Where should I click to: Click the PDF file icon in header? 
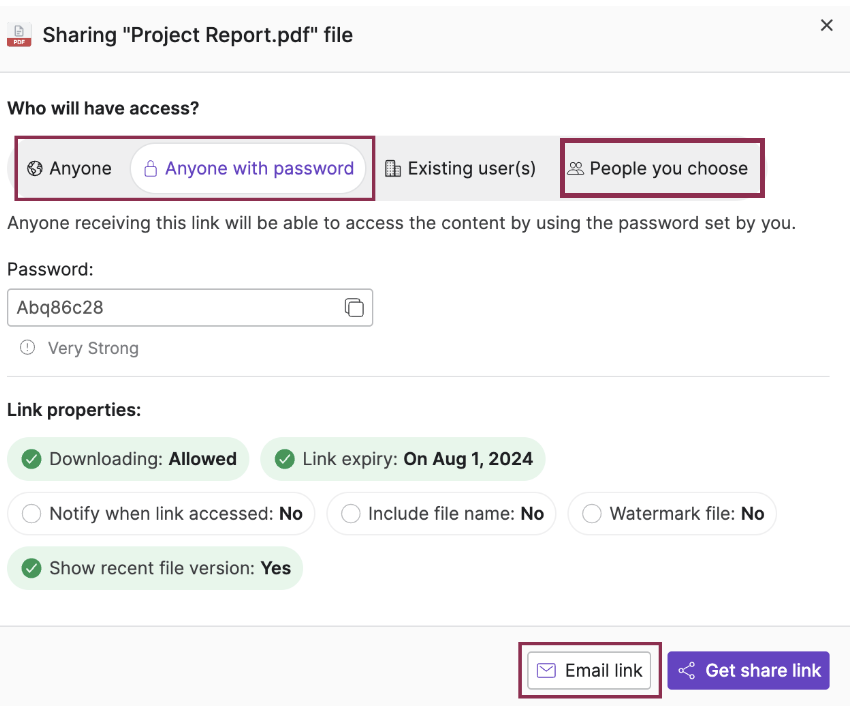tap(19, 35)
